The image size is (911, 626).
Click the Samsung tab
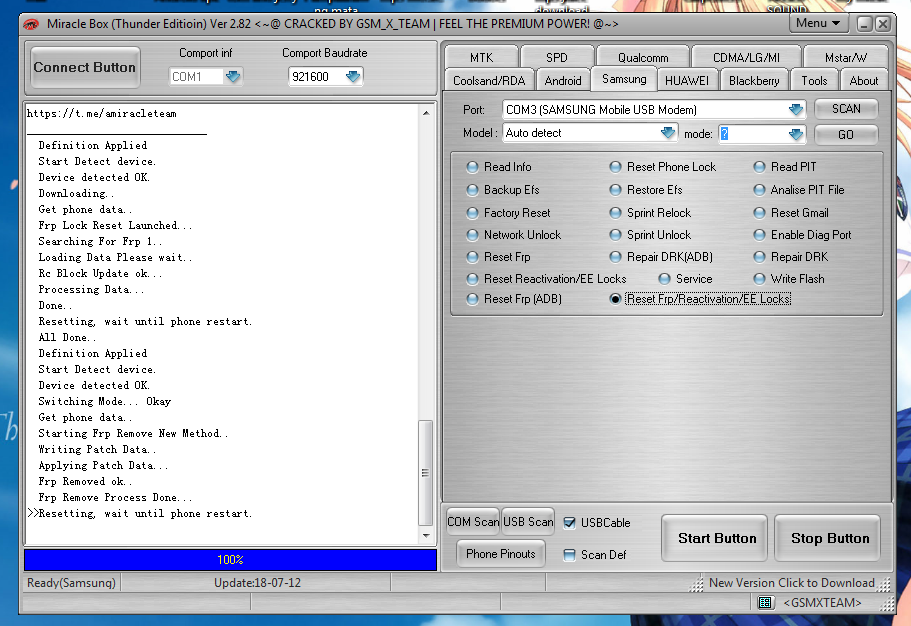pyautogui.click(x=624, y=79)
